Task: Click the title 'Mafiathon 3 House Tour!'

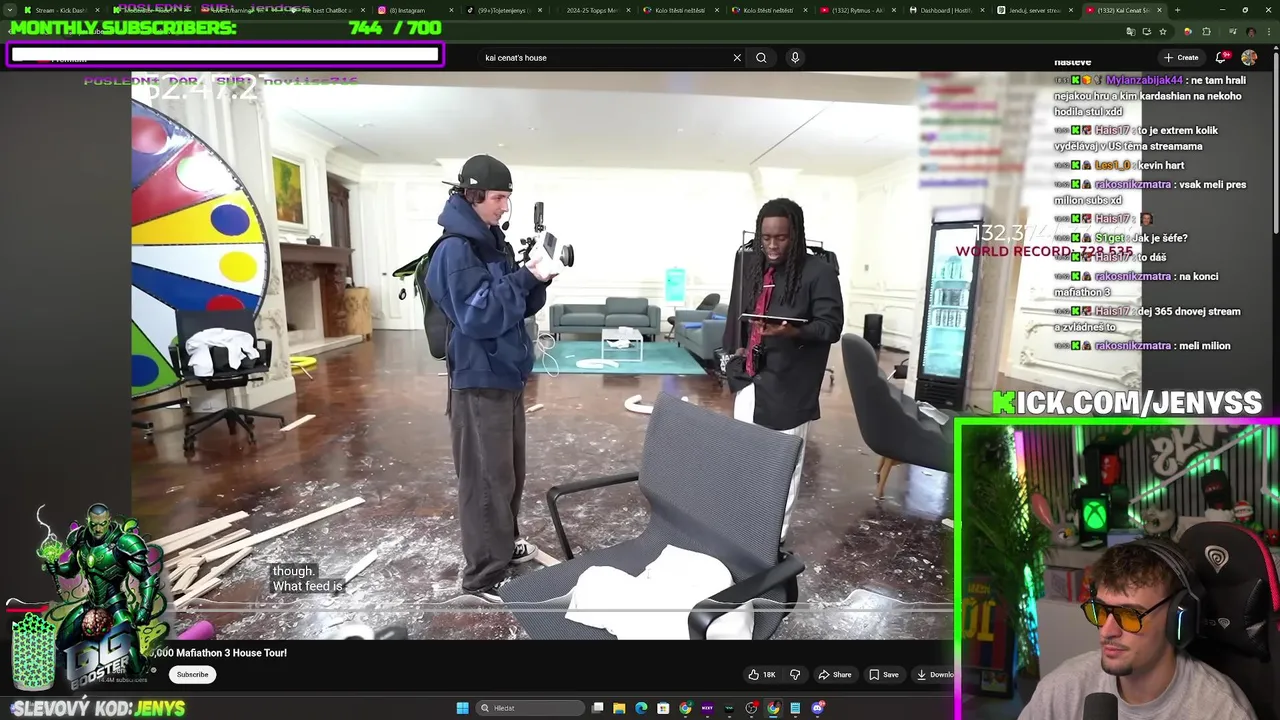Action: (x=230, y=653)
